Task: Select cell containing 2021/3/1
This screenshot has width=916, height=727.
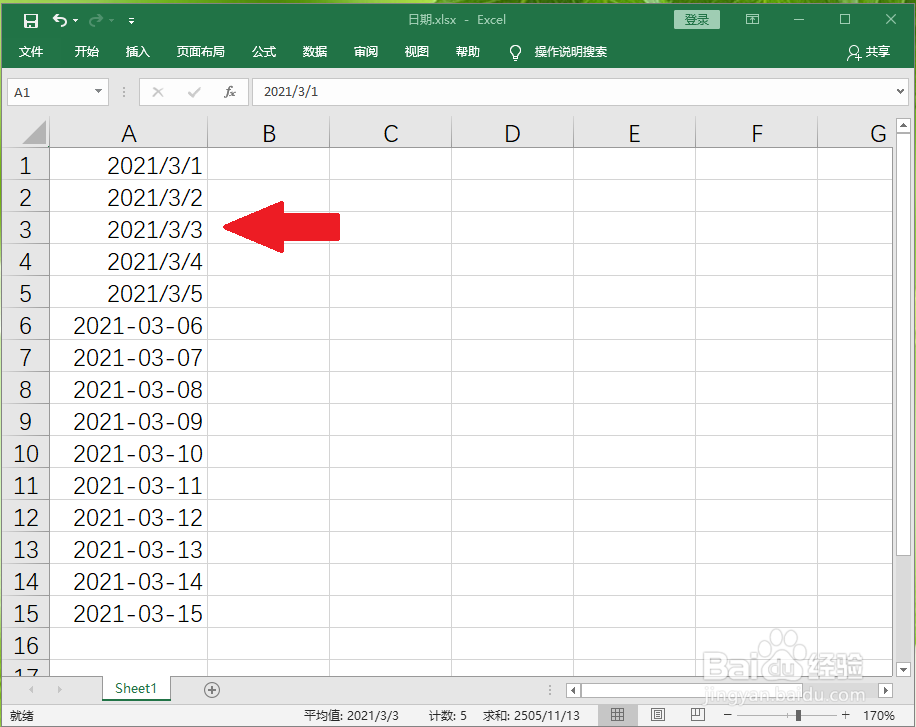Action: pos(129,165)
